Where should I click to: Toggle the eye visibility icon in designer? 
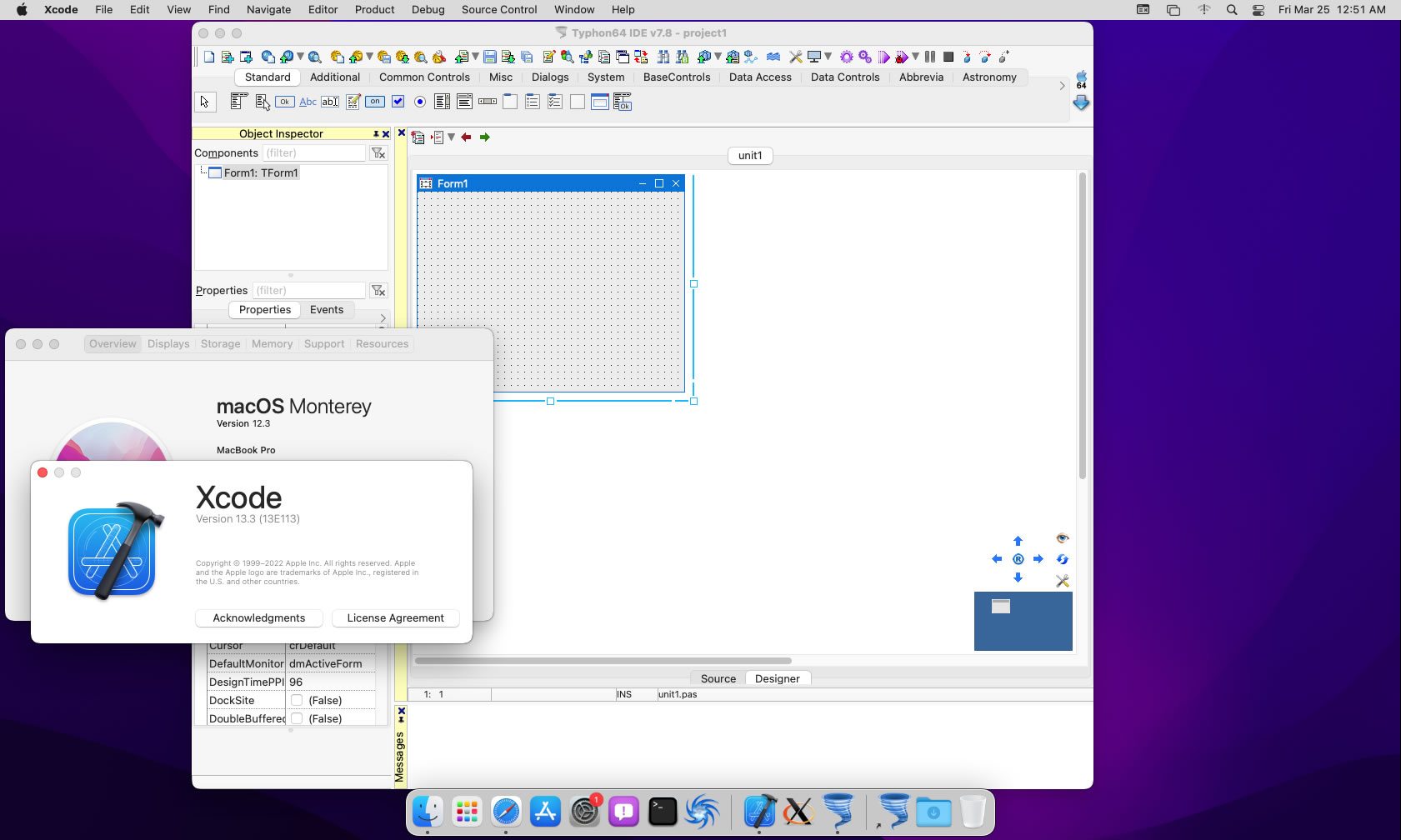click(1062, 538)
